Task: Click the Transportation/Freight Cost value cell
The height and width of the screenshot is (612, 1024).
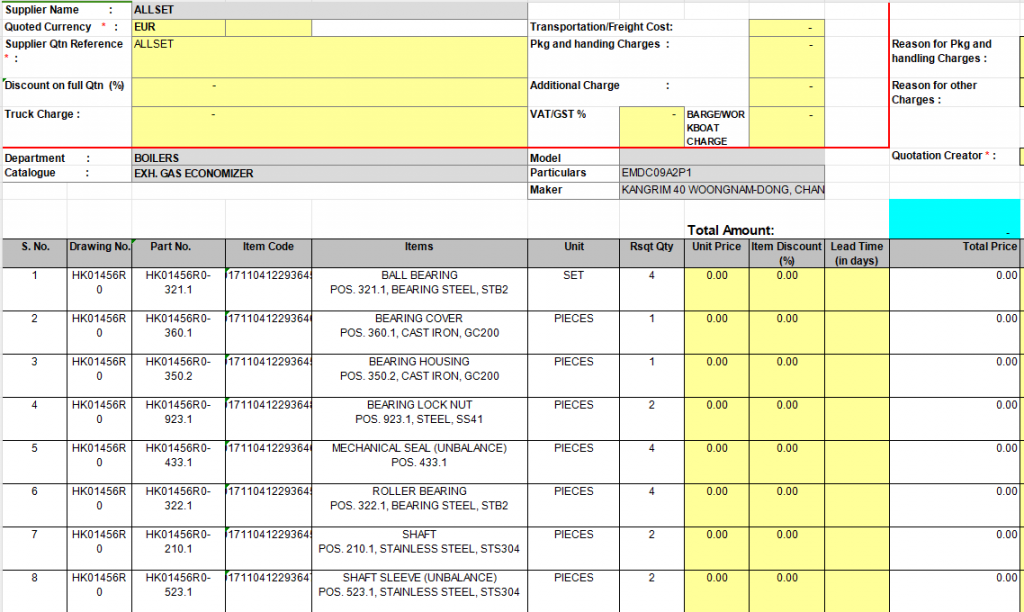Action: tap(786, 27)
